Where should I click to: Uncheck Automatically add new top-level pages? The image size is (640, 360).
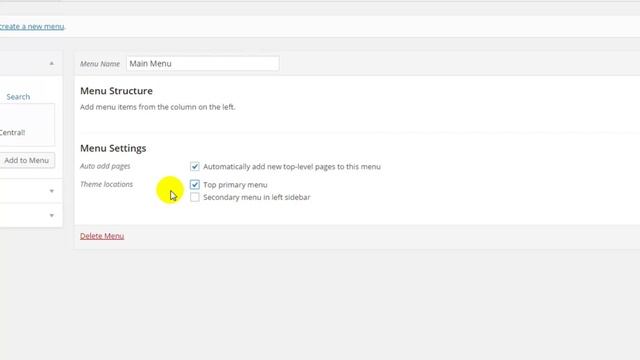(195, 167)
